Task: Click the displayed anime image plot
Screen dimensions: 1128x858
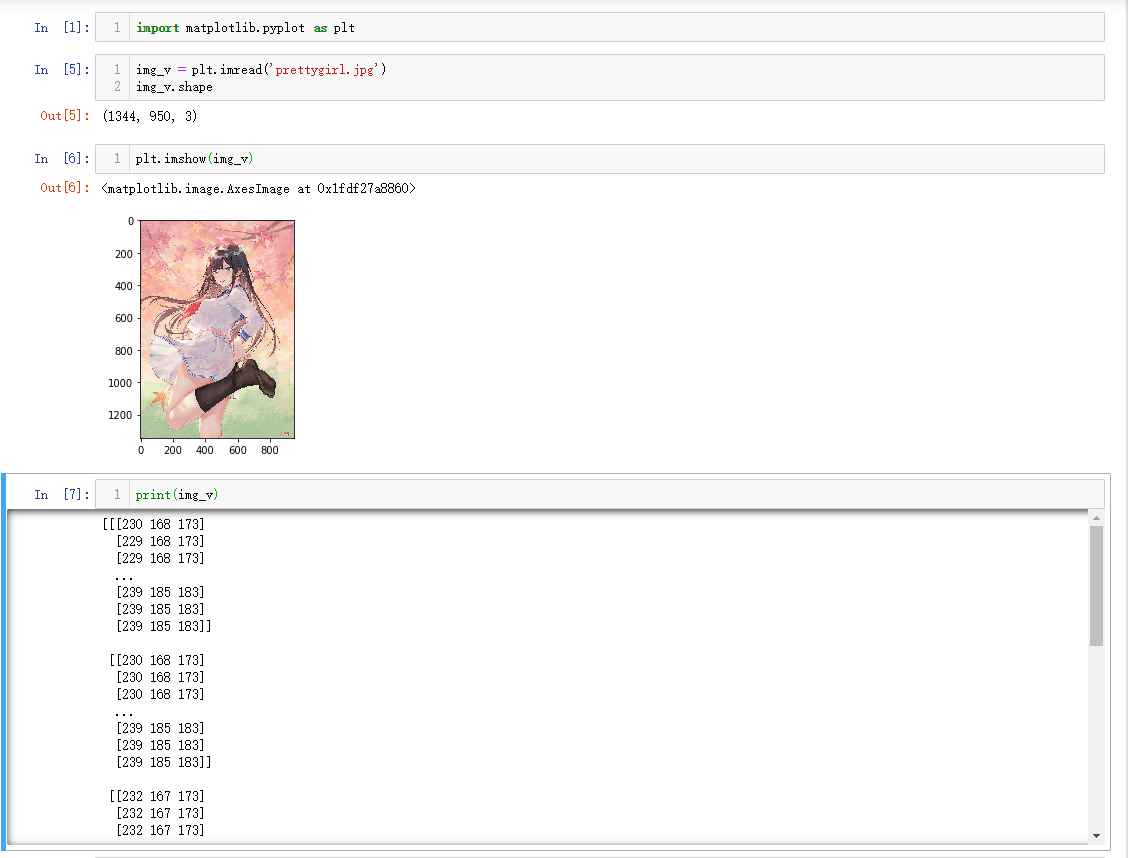Action: pyautogui.click(x=217, y=329)
